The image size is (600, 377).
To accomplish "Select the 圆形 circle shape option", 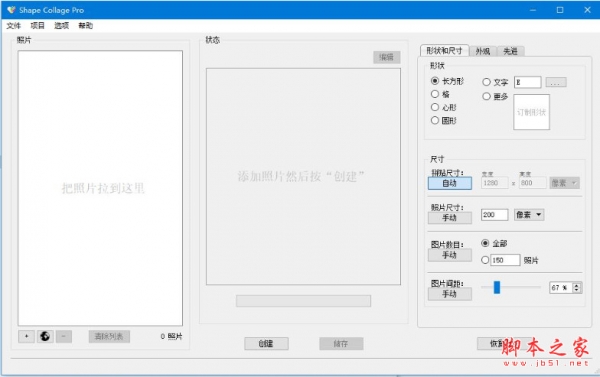I will (435, 121).
